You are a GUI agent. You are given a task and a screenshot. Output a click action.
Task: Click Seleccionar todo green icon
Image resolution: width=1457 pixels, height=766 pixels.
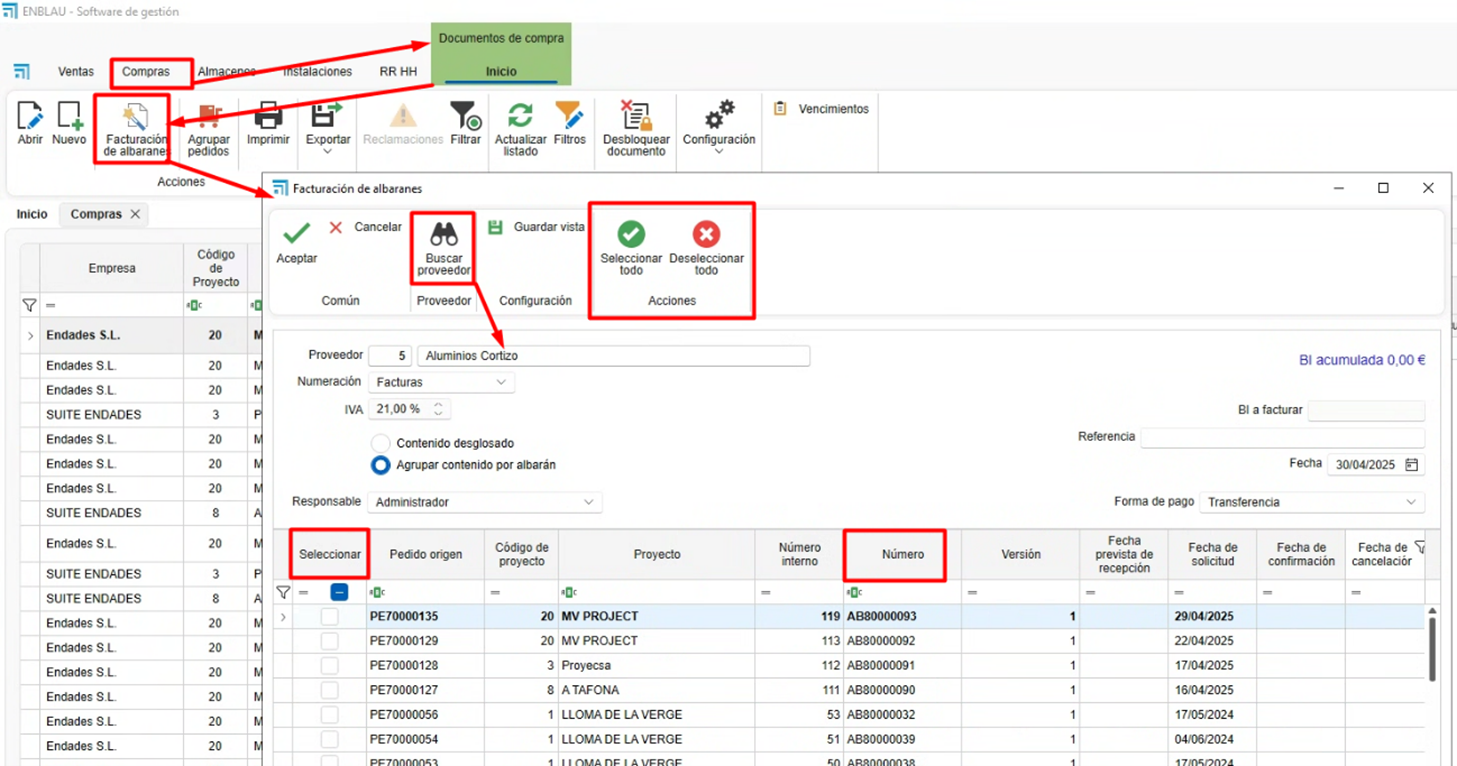pyautogui.click(x=631, y=233)
